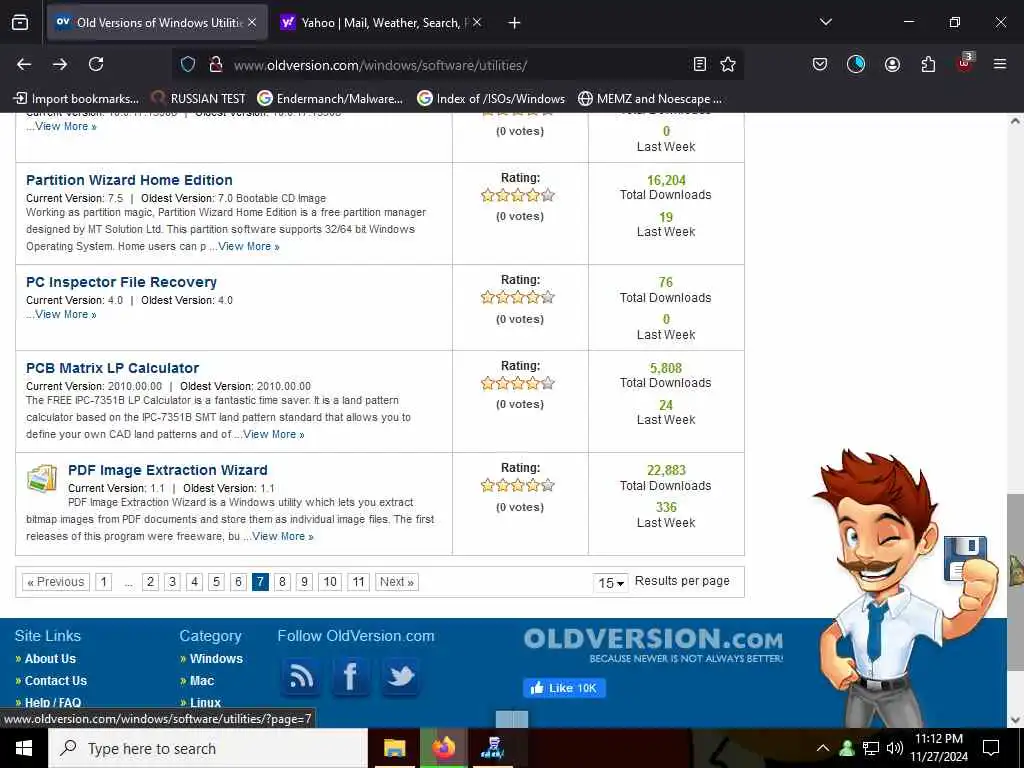1024x768 pixels.
Task: Bookmark this page with the star icon
Action: [x=728, y=64]
